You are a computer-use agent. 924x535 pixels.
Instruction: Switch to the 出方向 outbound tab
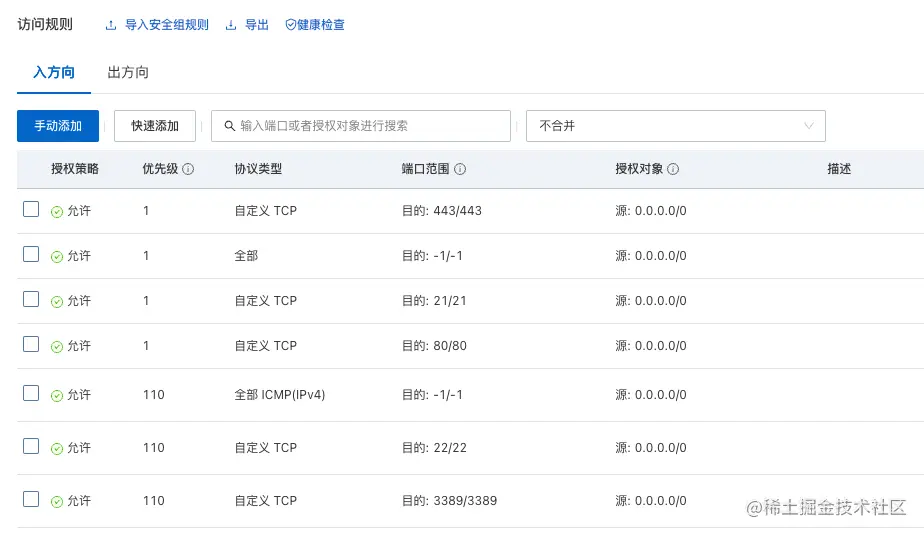(128, 72)
